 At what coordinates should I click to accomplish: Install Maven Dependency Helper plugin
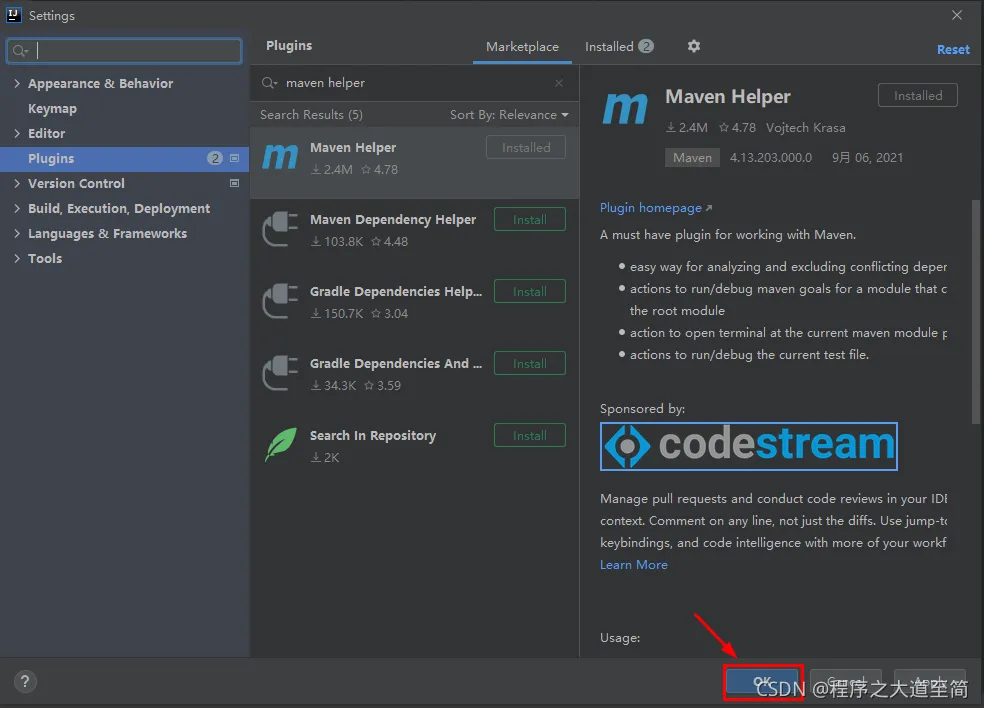(530, 220)
